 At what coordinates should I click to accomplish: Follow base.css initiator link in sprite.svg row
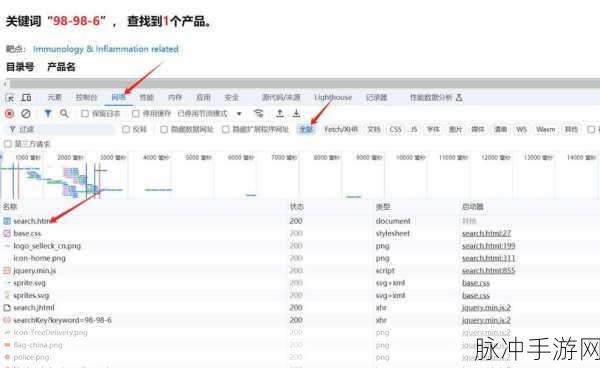(x=476, y=283)
